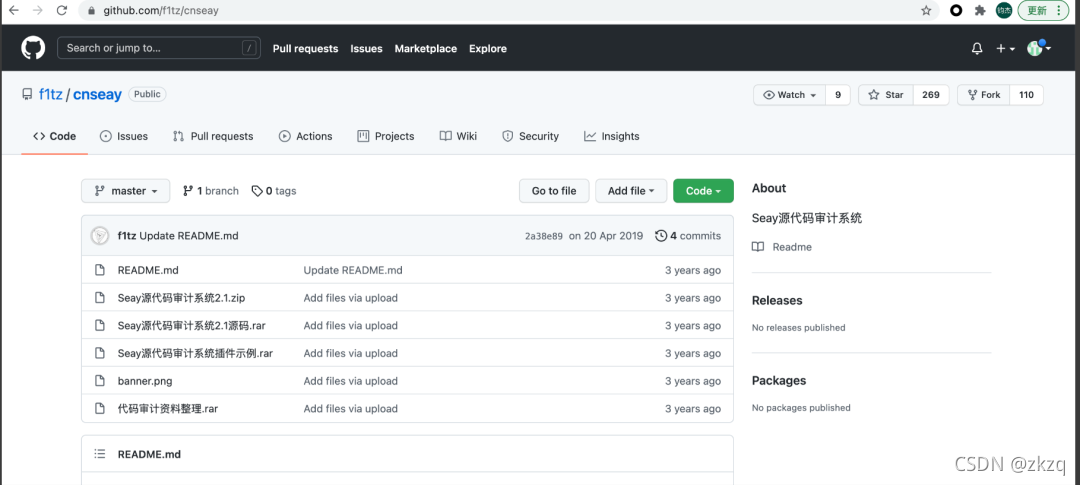The image size is (1080, 485).
Task: Expand the green Code dropdown
Action: [703, 191]
